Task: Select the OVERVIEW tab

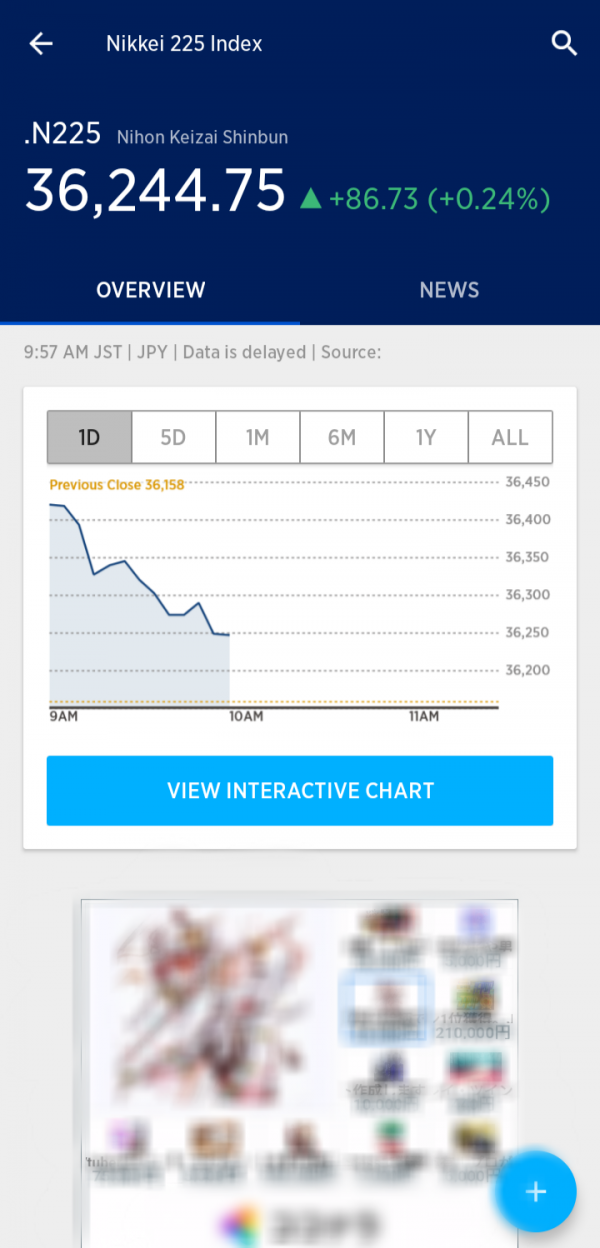Action: pyautogui.click(x=150, y=290)
